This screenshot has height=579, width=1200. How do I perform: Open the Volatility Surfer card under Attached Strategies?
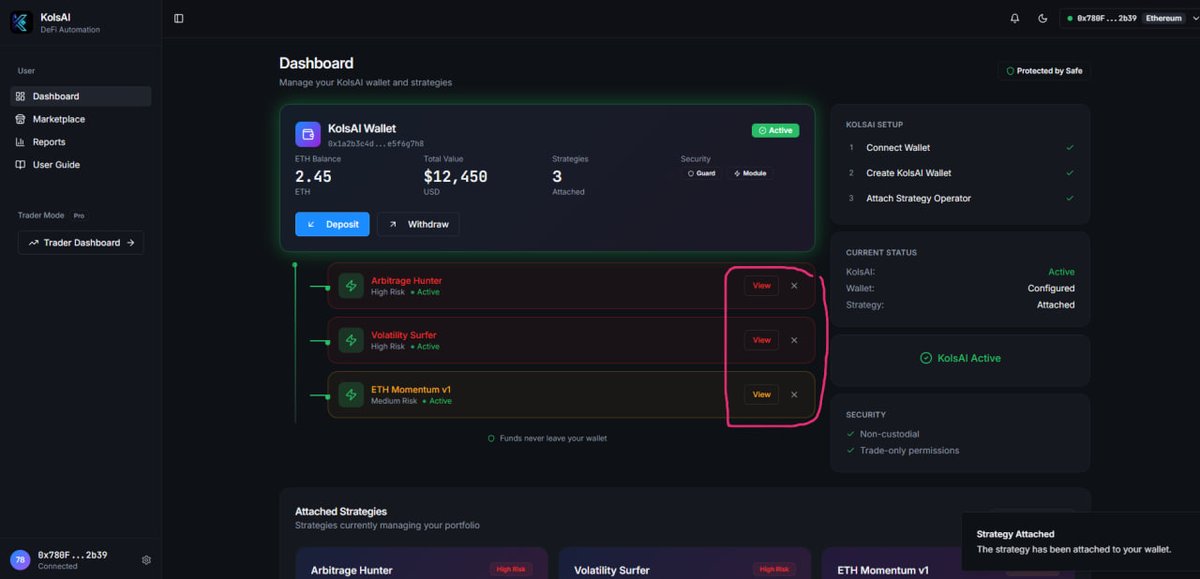[685, 563]
